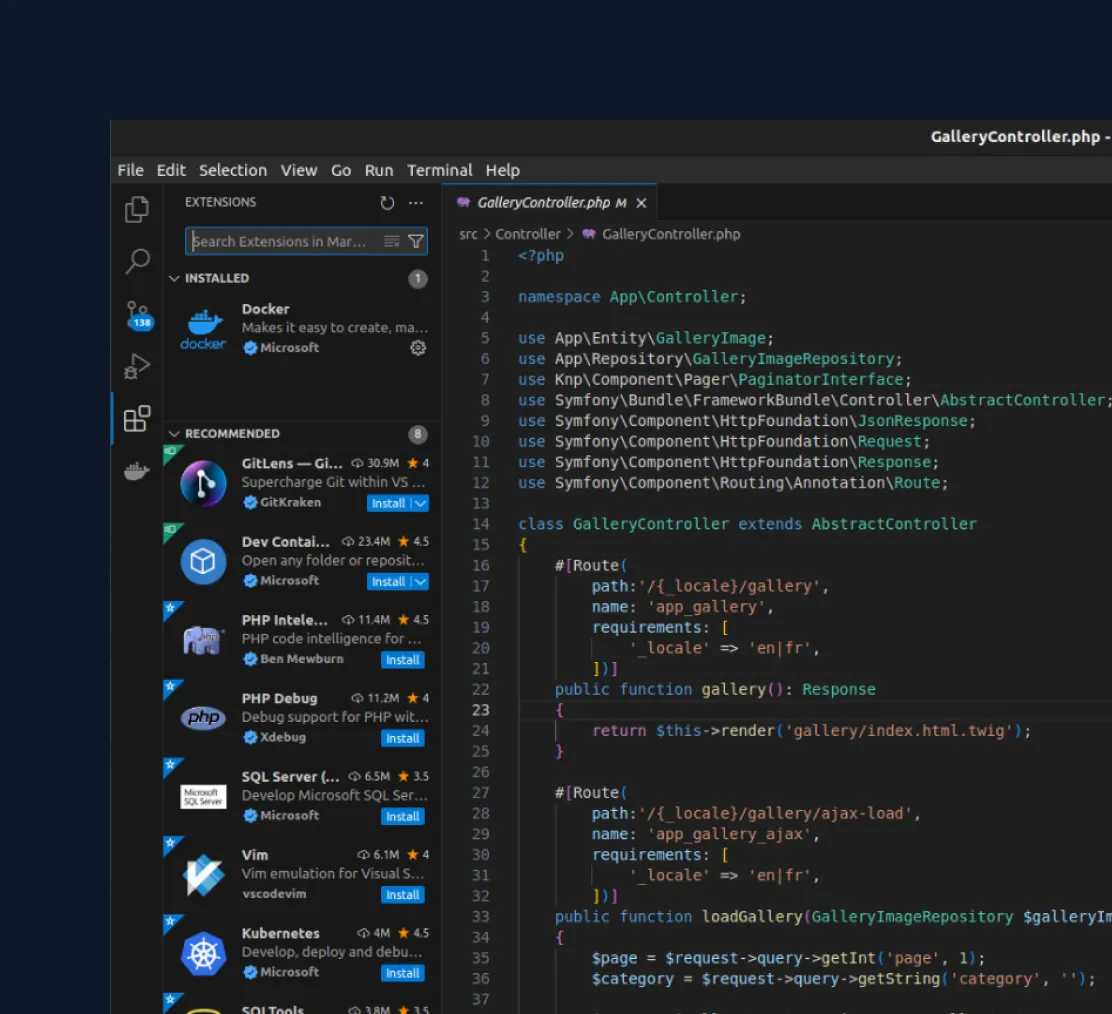Open the Search view in activity bar
Screen dimensions: 1112x1014
pos(137,262)
